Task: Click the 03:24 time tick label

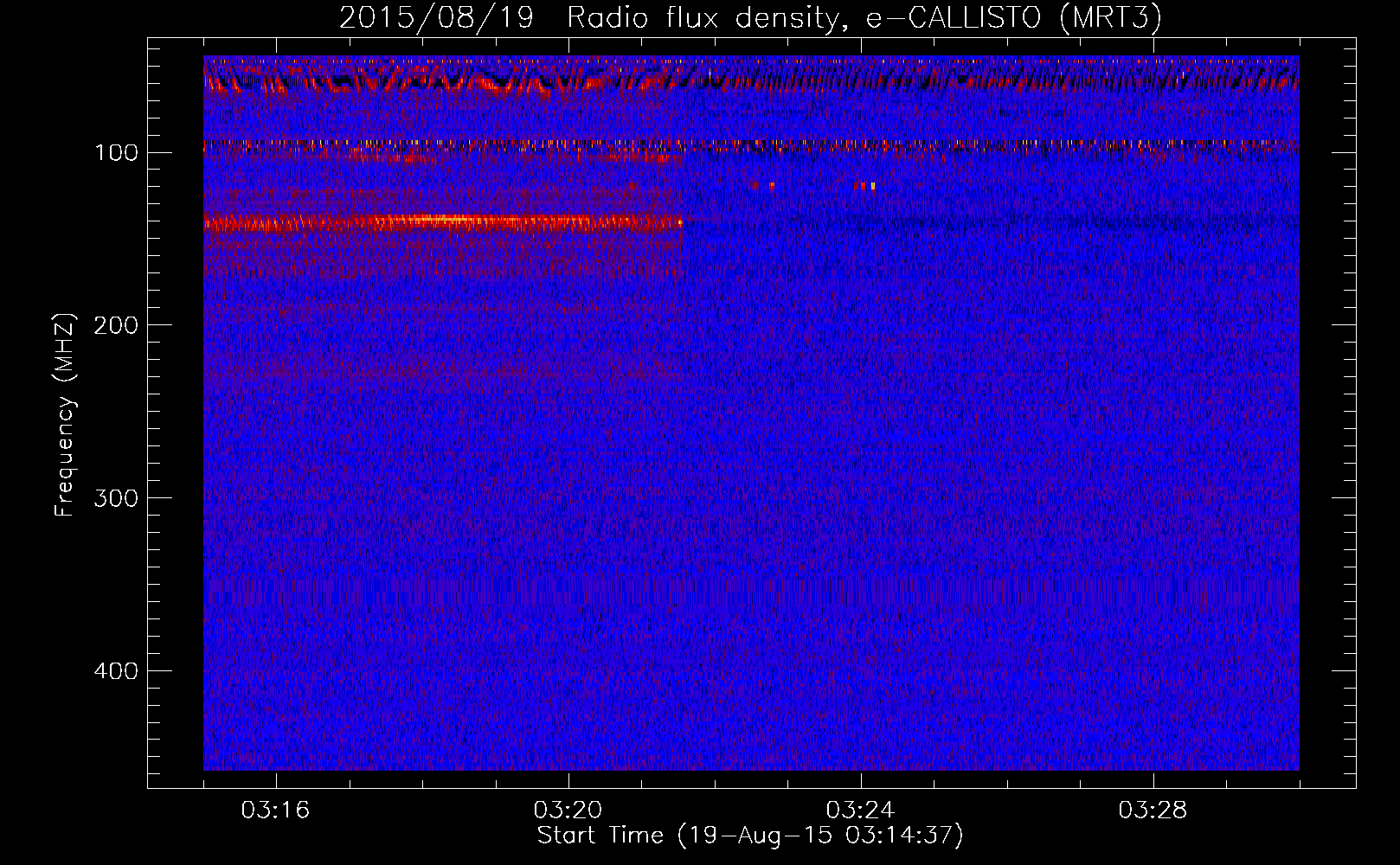Action: point(860,811)
